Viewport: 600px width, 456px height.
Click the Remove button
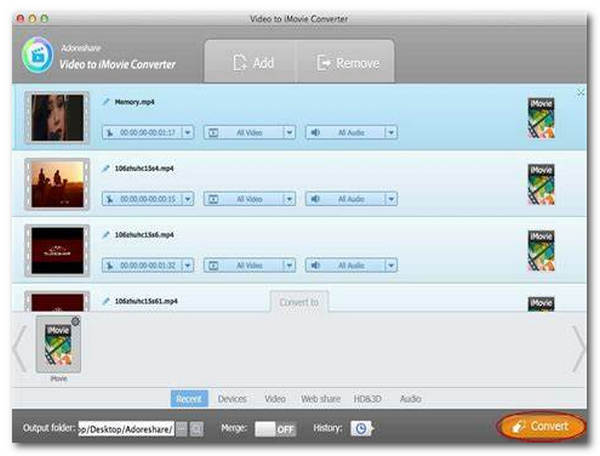pos(347,63)
